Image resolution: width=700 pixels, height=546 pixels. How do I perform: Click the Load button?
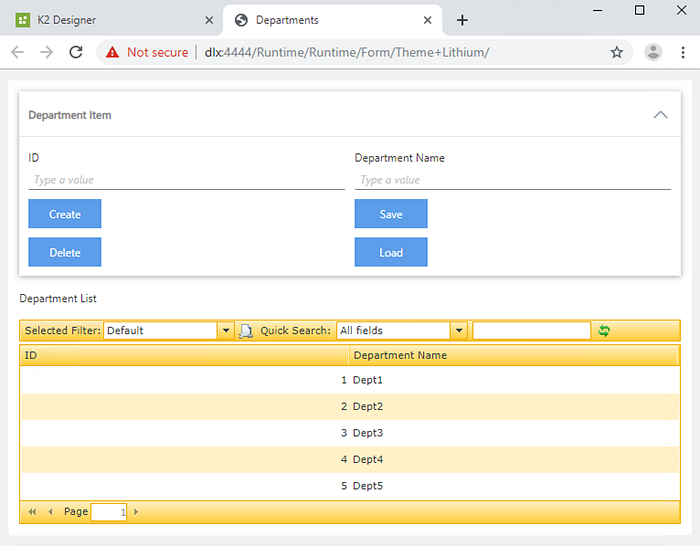[x=391, y=252]
